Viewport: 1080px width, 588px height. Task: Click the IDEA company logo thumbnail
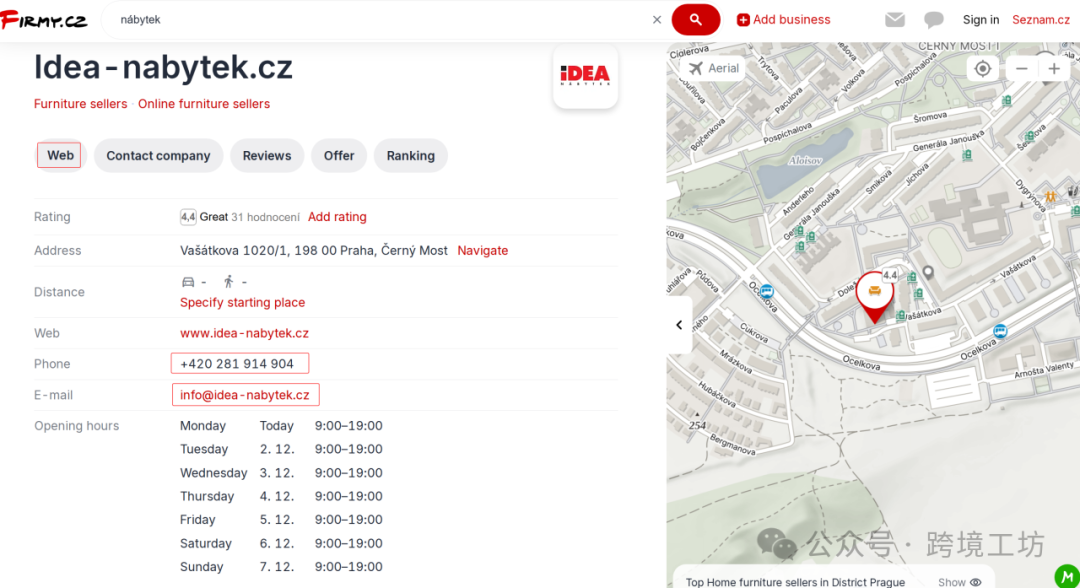(585, 76)
